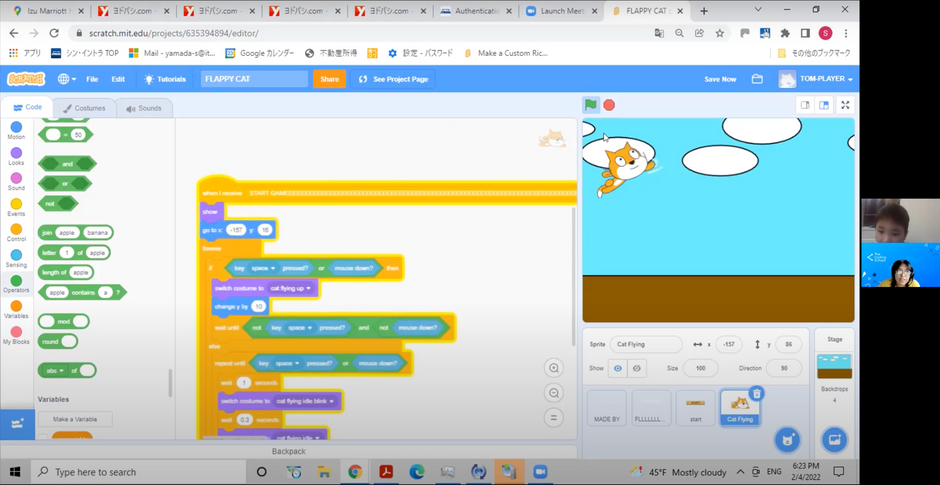
Task: Hide the sprite with crossed eye icon
Action: pyautogui.click(x=637, y=368)
